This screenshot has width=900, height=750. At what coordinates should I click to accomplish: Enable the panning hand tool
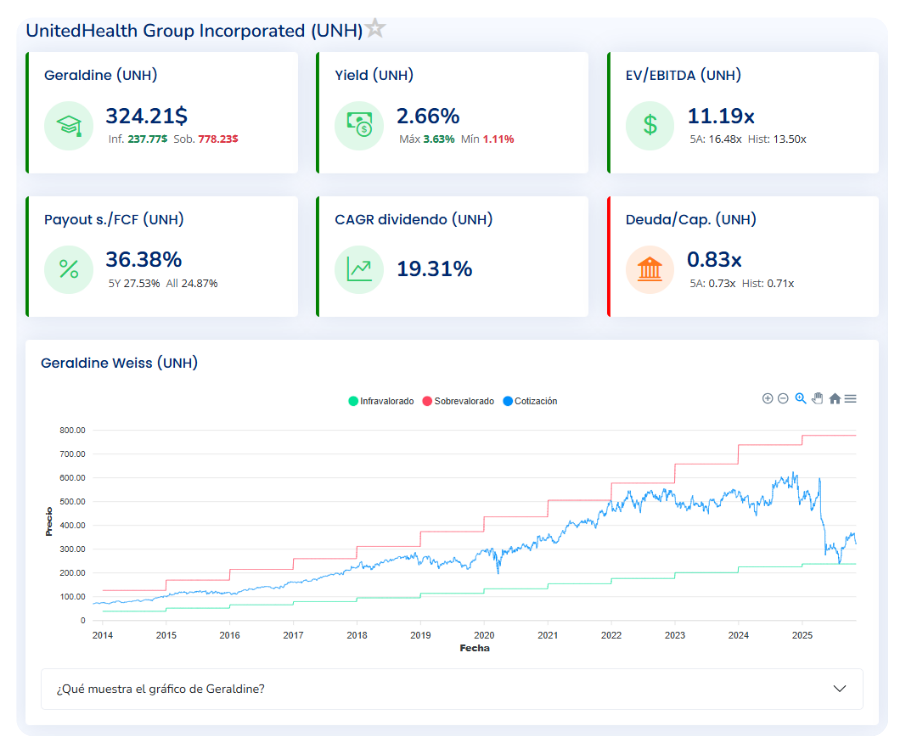(x=817, y=398)
